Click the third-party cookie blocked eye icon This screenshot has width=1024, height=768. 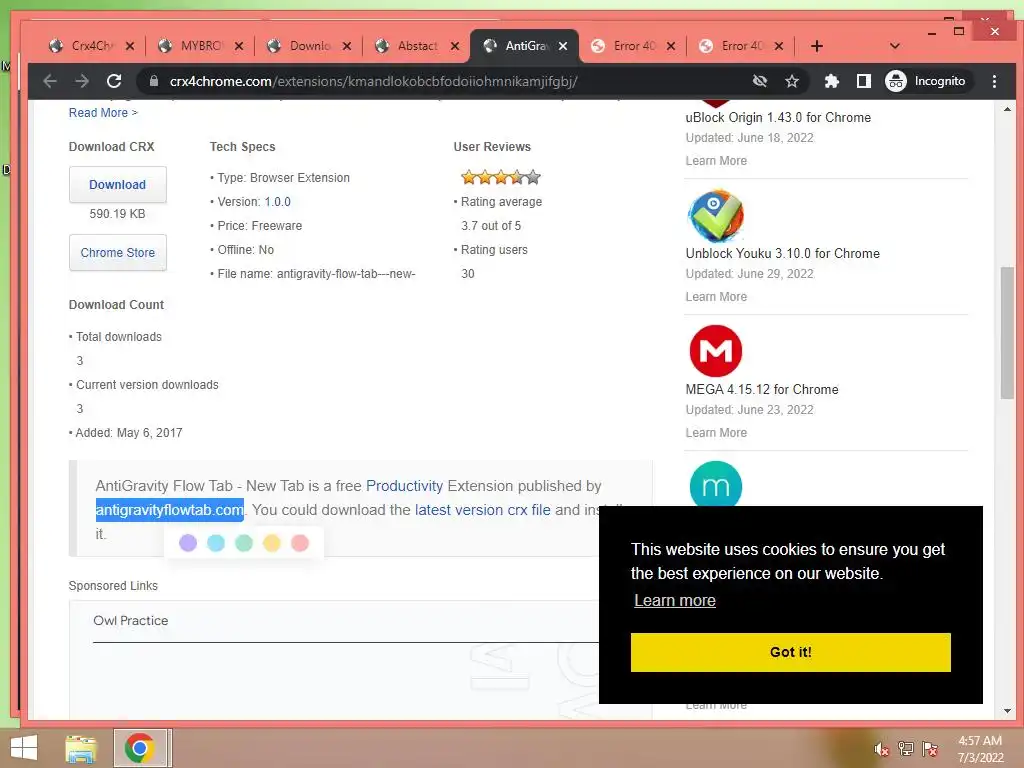pyautogui.click(x=760, y=81)
